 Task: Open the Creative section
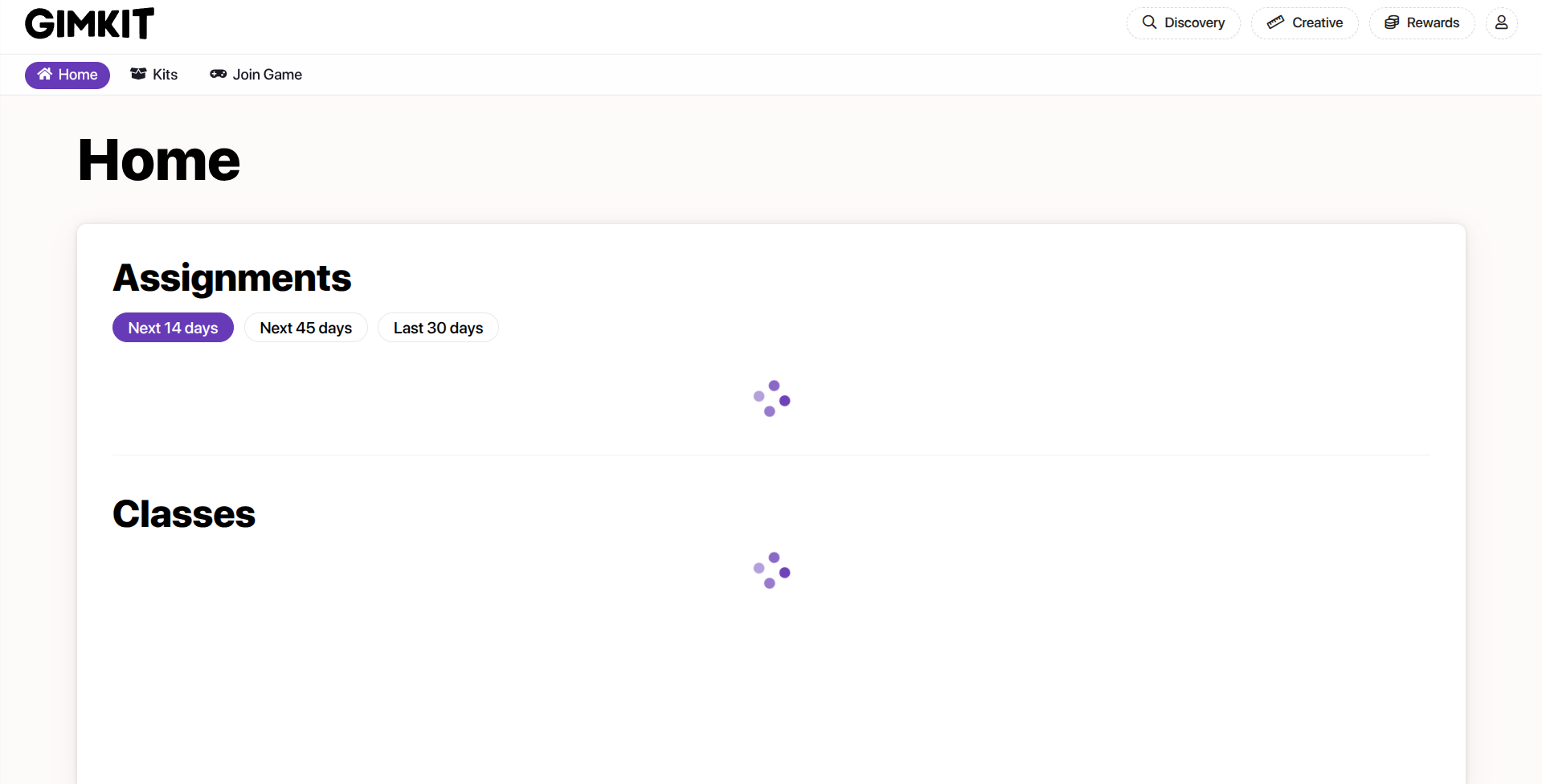click(1317, 22)
